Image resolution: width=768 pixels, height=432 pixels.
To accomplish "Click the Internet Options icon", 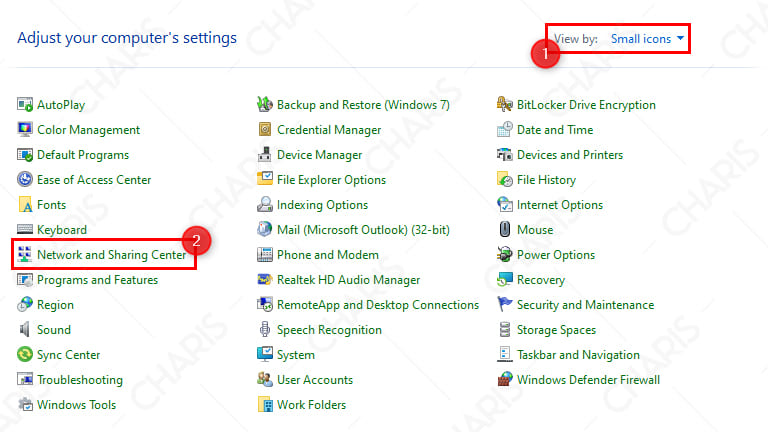I will [x=505, y=204].
